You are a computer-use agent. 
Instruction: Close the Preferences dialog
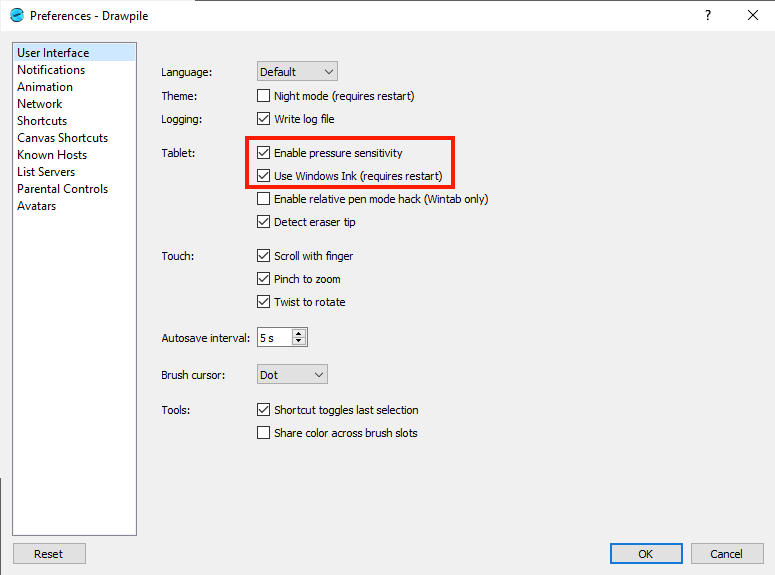coord(753,15)
